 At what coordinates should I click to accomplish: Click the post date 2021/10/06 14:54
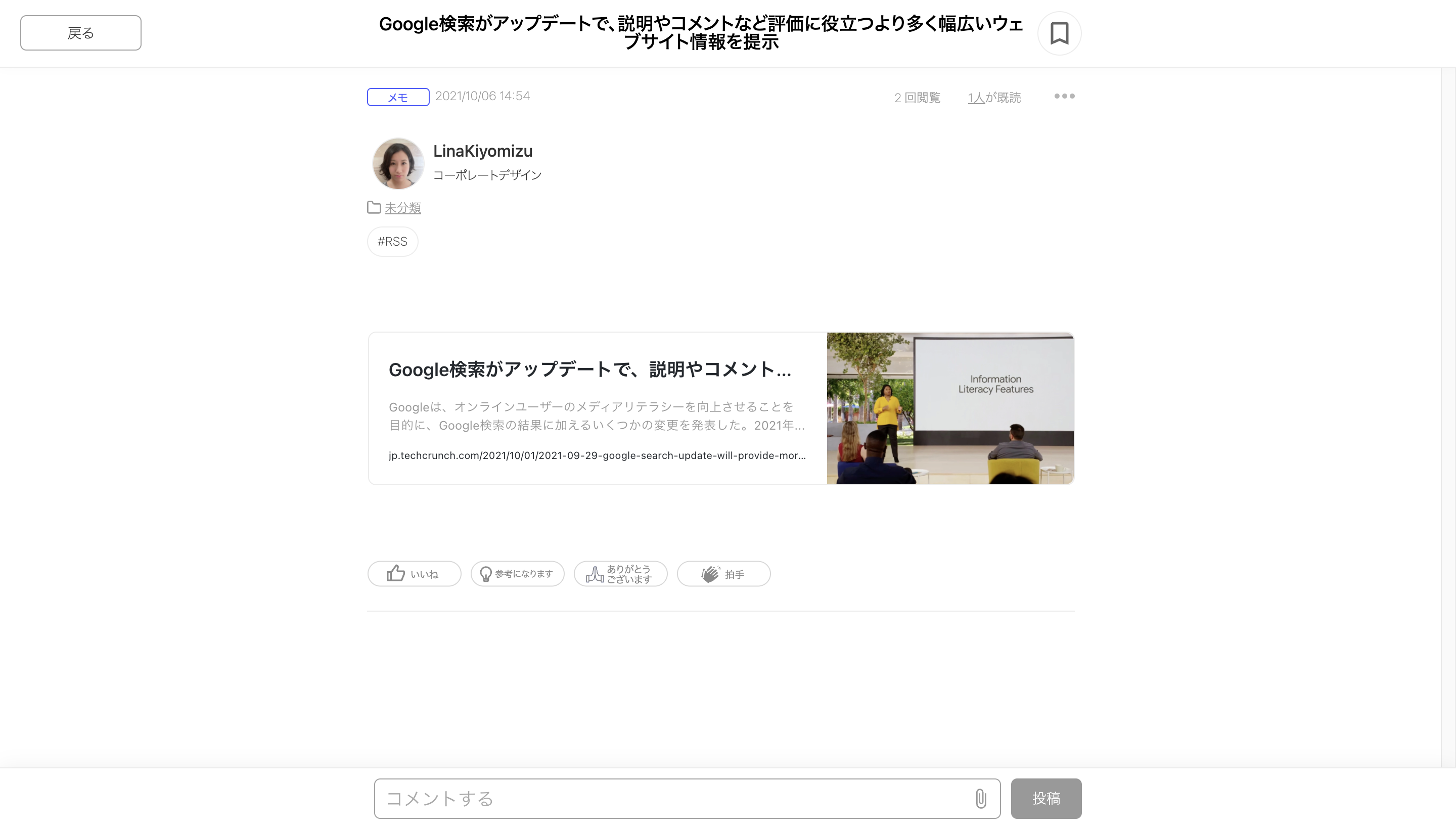point(482,96)
